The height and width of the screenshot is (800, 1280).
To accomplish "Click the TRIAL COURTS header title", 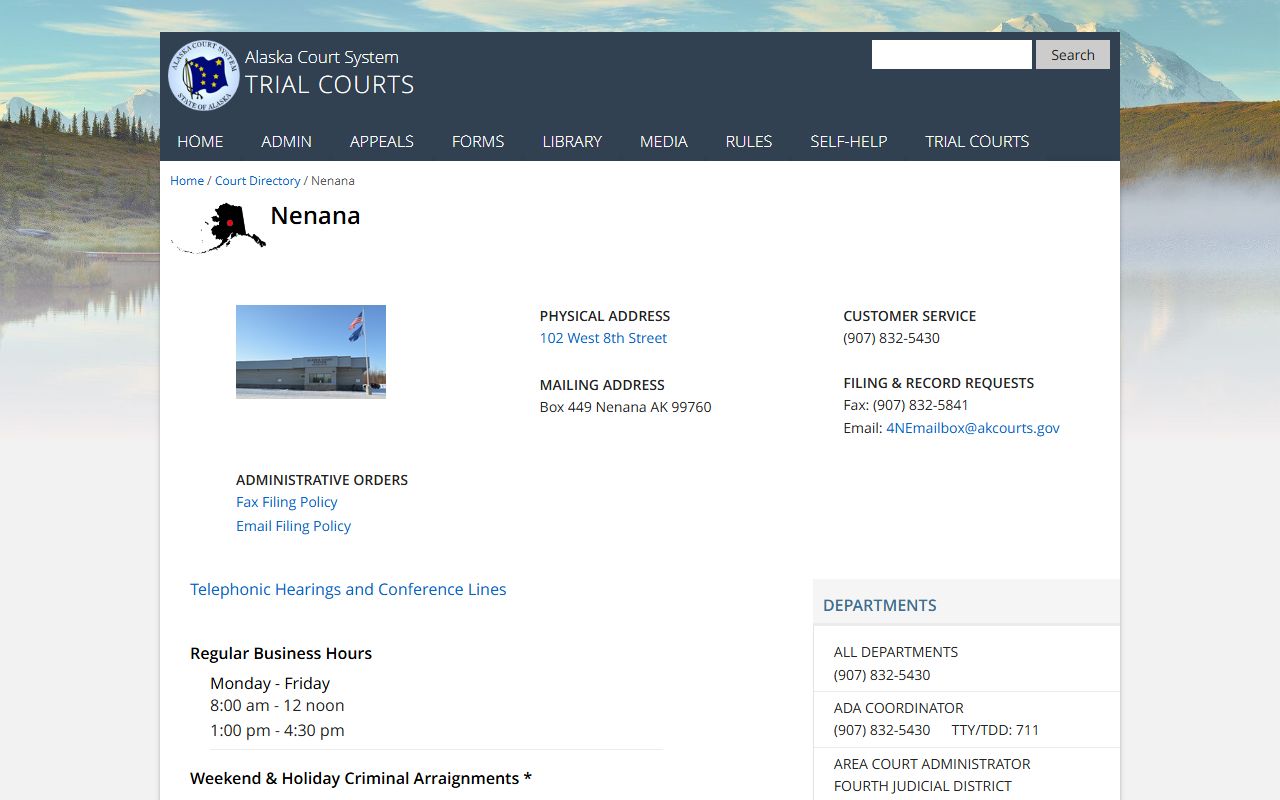I will pos(330,85).
